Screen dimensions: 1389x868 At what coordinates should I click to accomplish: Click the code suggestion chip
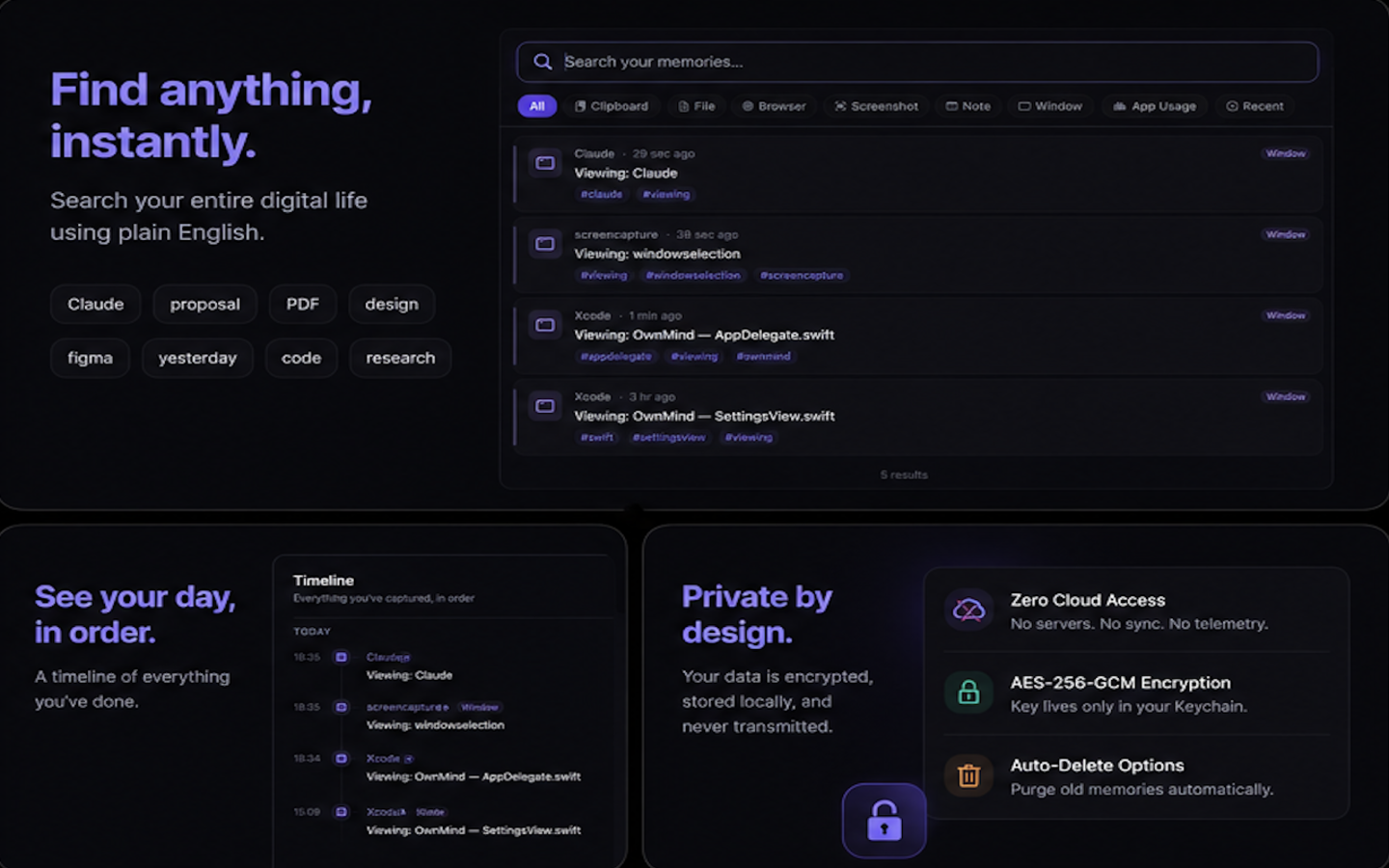(x=302, y=358)
